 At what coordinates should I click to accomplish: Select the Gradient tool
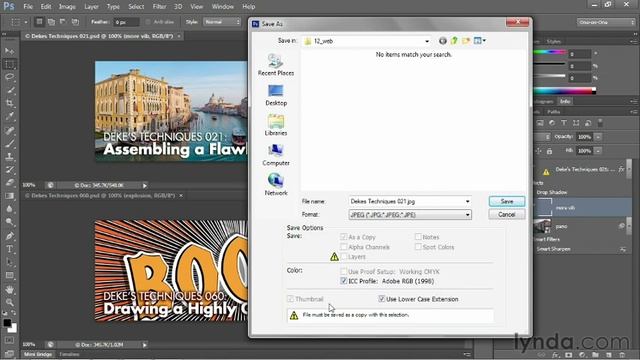(x=10, y=196)
